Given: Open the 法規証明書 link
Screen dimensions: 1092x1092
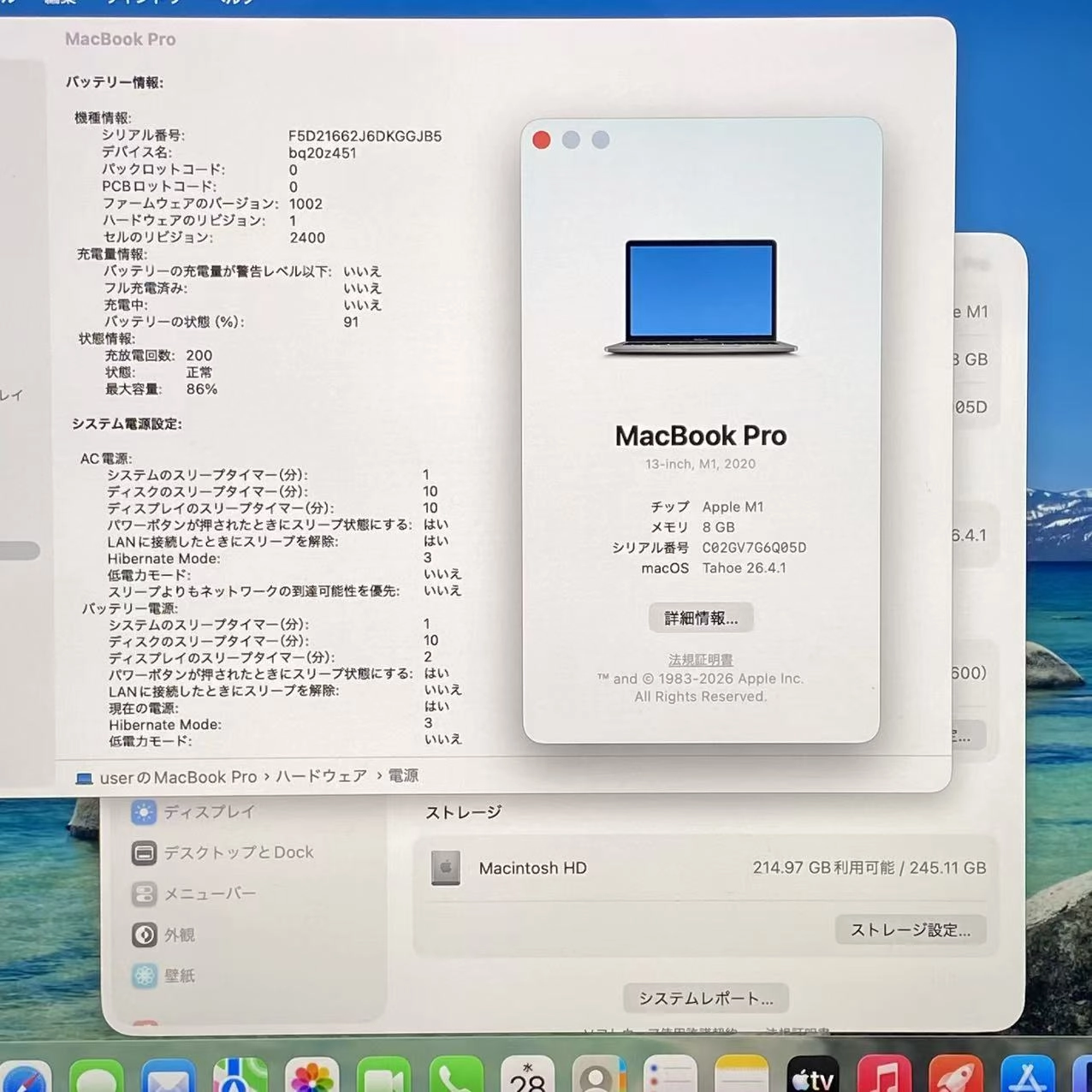Looking at the screenshot, I should tap(701, 660).
